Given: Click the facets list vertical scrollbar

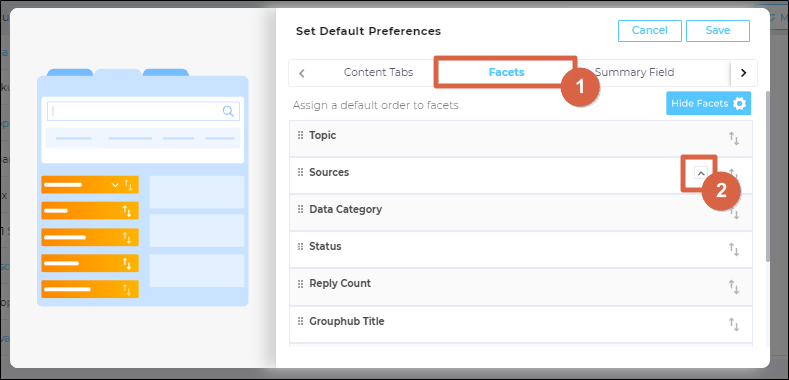Looking at the screenshot, I should point(767,176).
